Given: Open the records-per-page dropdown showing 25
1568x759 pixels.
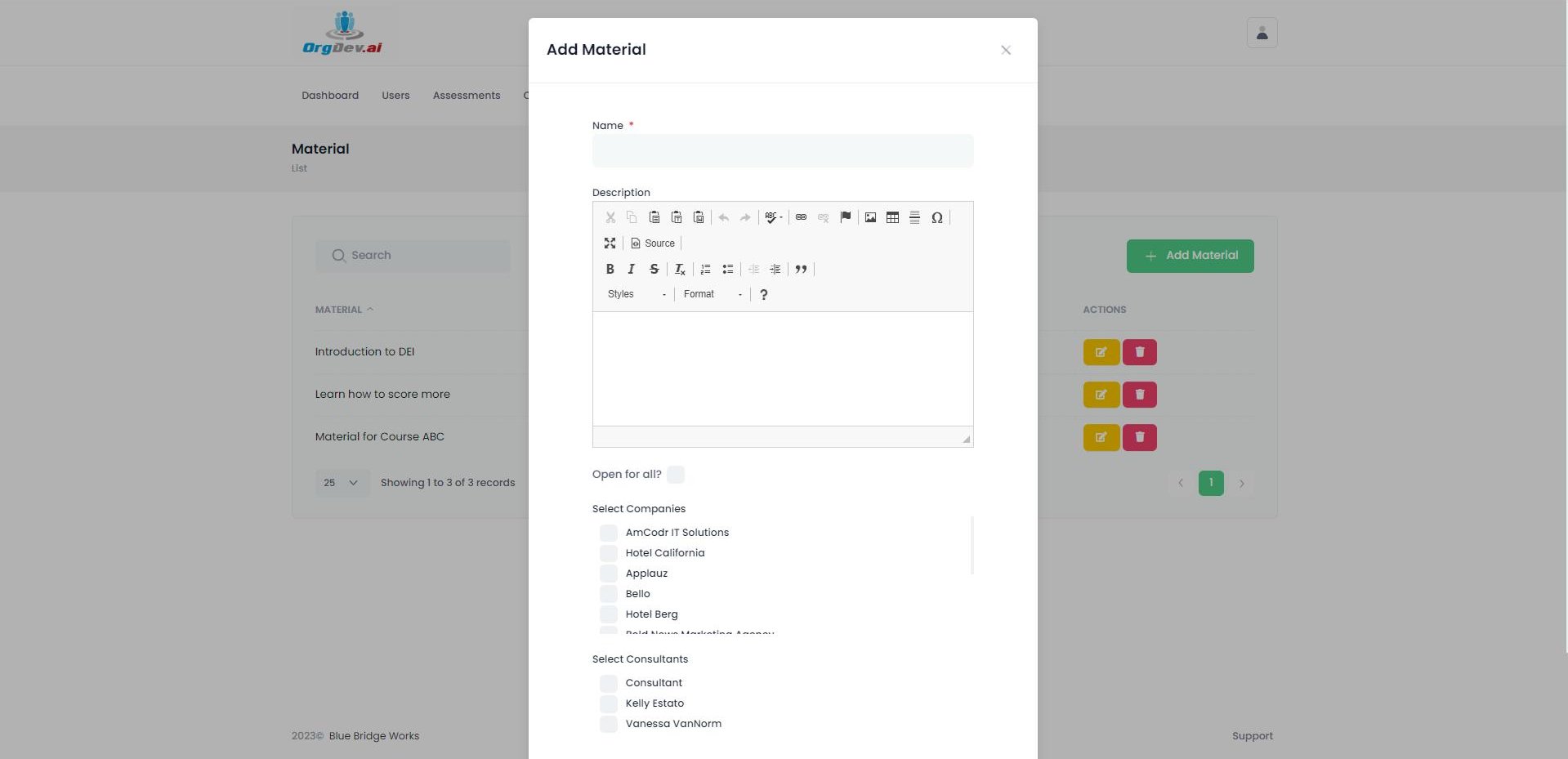Looking at the screenshot, I should tap(342, 483).
